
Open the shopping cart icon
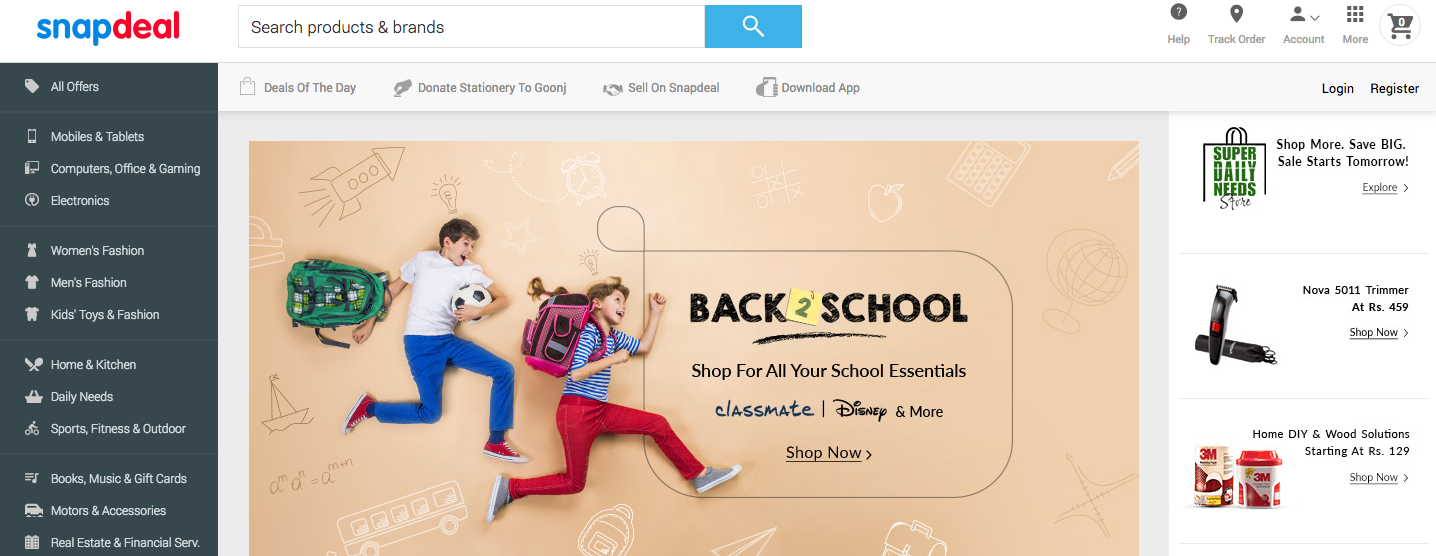coord(1400,24)
